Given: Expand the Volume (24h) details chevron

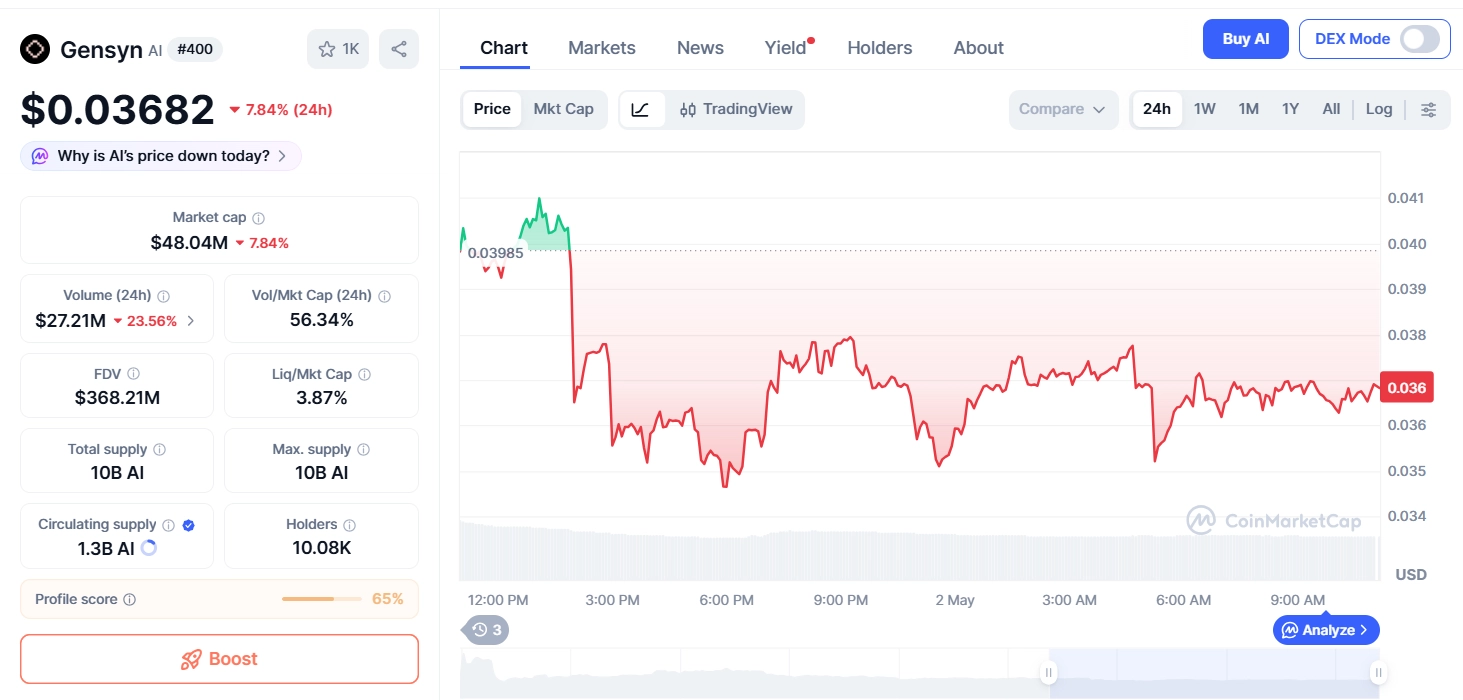Looking at the screenshot, I should 191,321.
